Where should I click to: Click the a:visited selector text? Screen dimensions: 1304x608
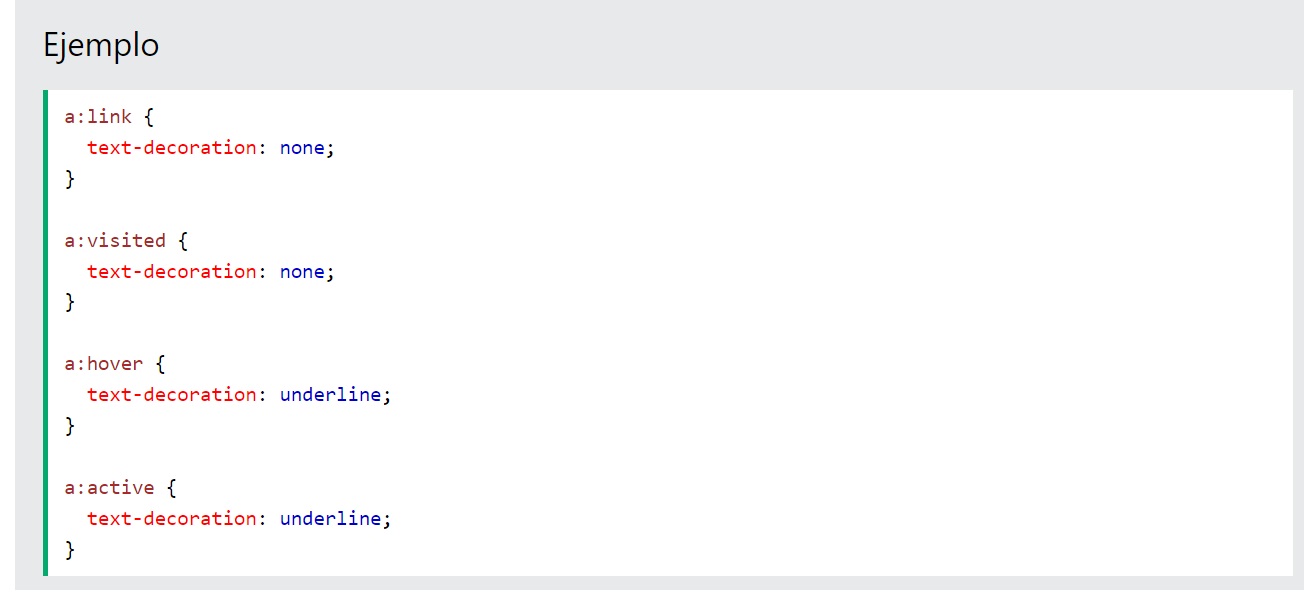point(115,240)
